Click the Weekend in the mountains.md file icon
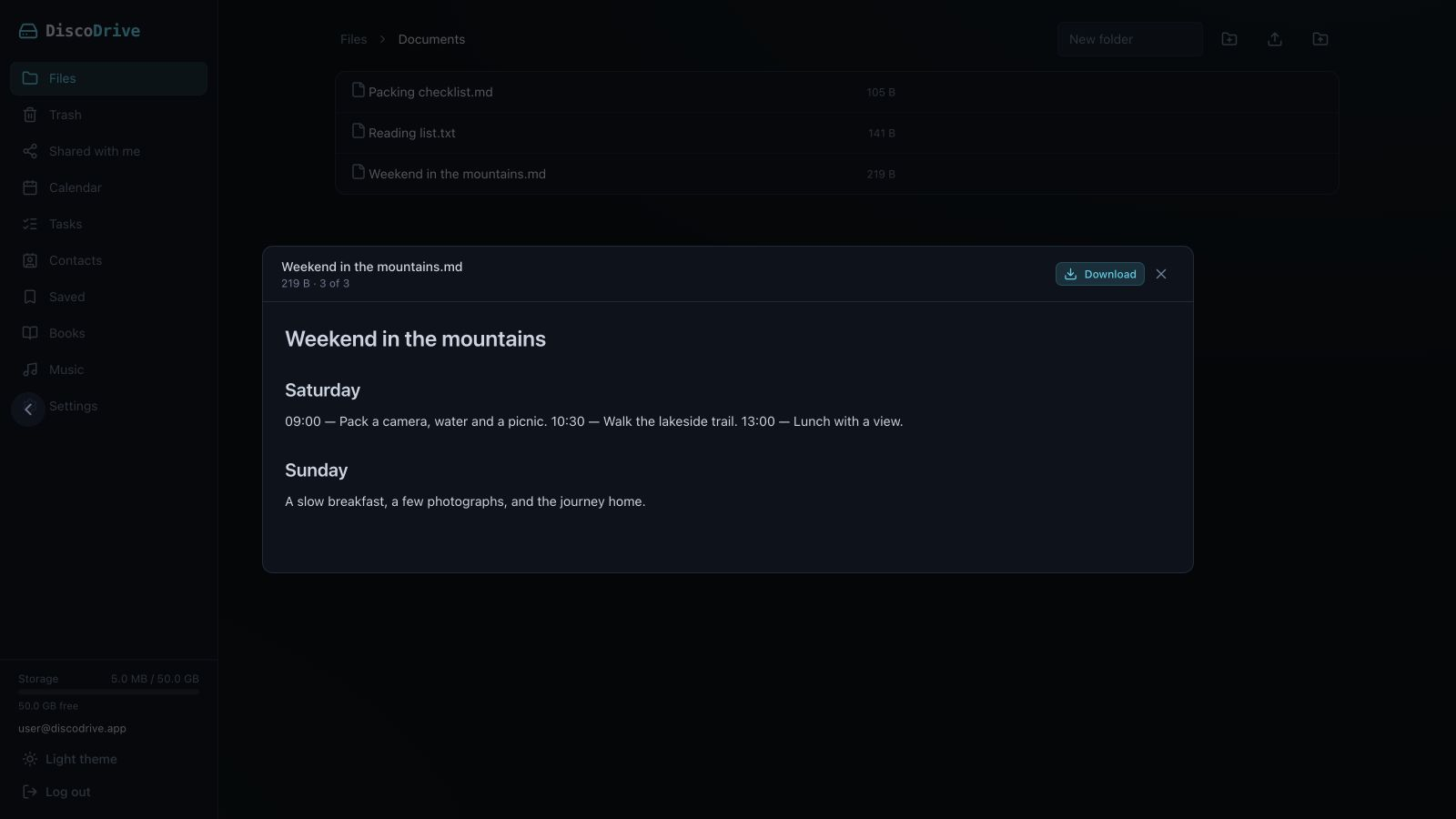Screen dimensions: 1456x819 pyautogui.click(x=359, y=172)
